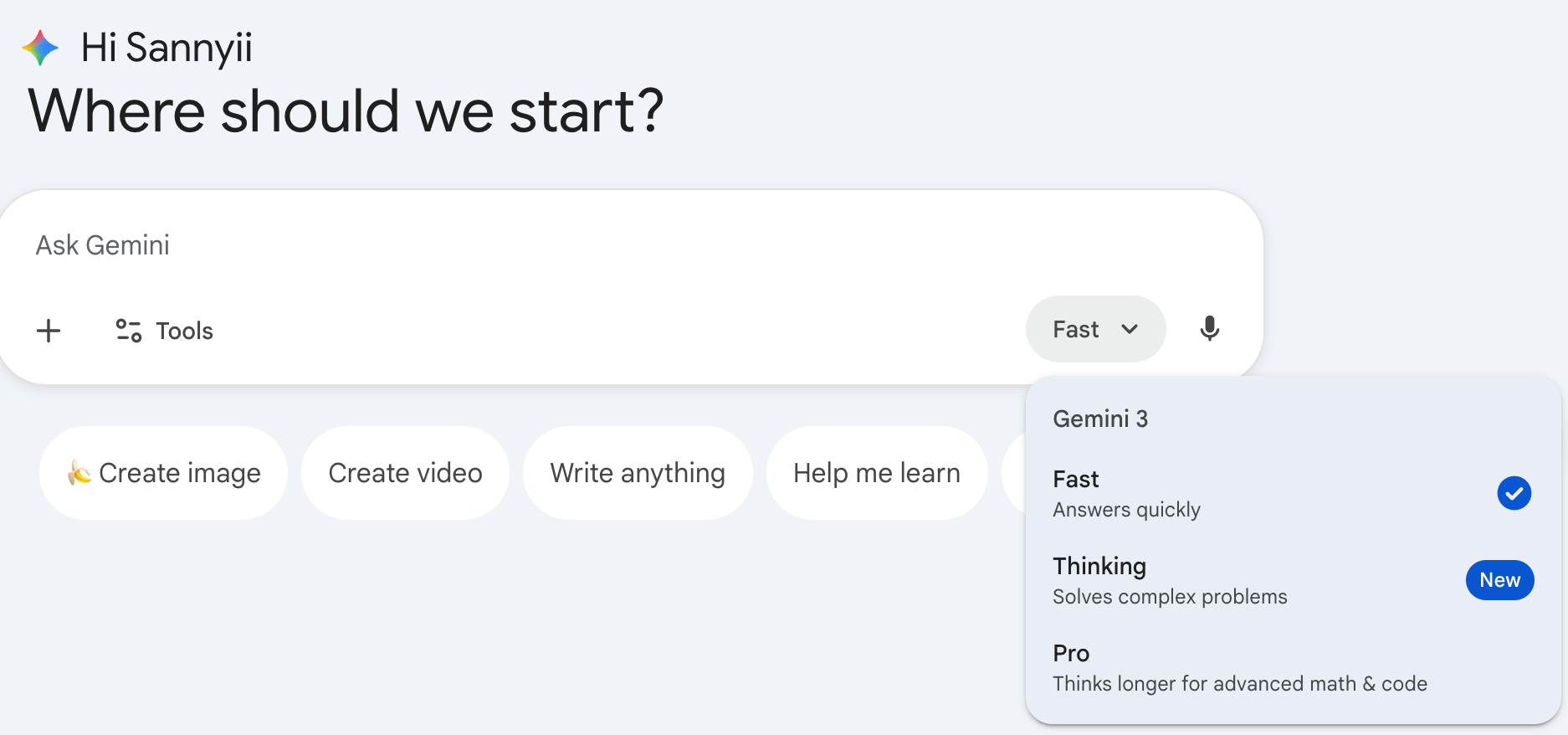The width and height of the screenshot is (1568, 735).
Task: Click the Gemini sparkle logo
Action: click(40, 48)
